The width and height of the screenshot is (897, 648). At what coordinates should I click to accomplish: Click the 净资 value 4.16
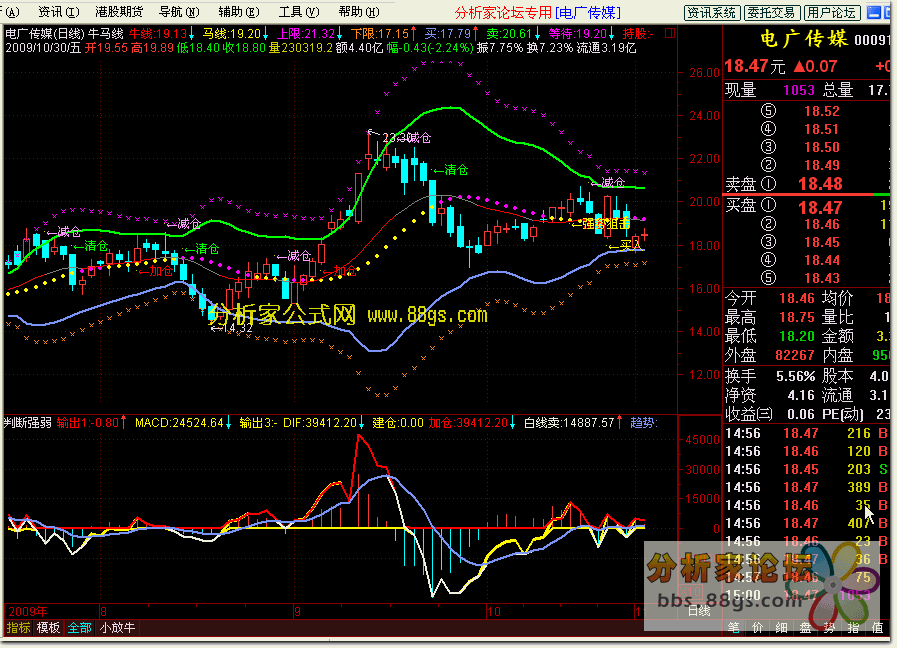point(800,395)
